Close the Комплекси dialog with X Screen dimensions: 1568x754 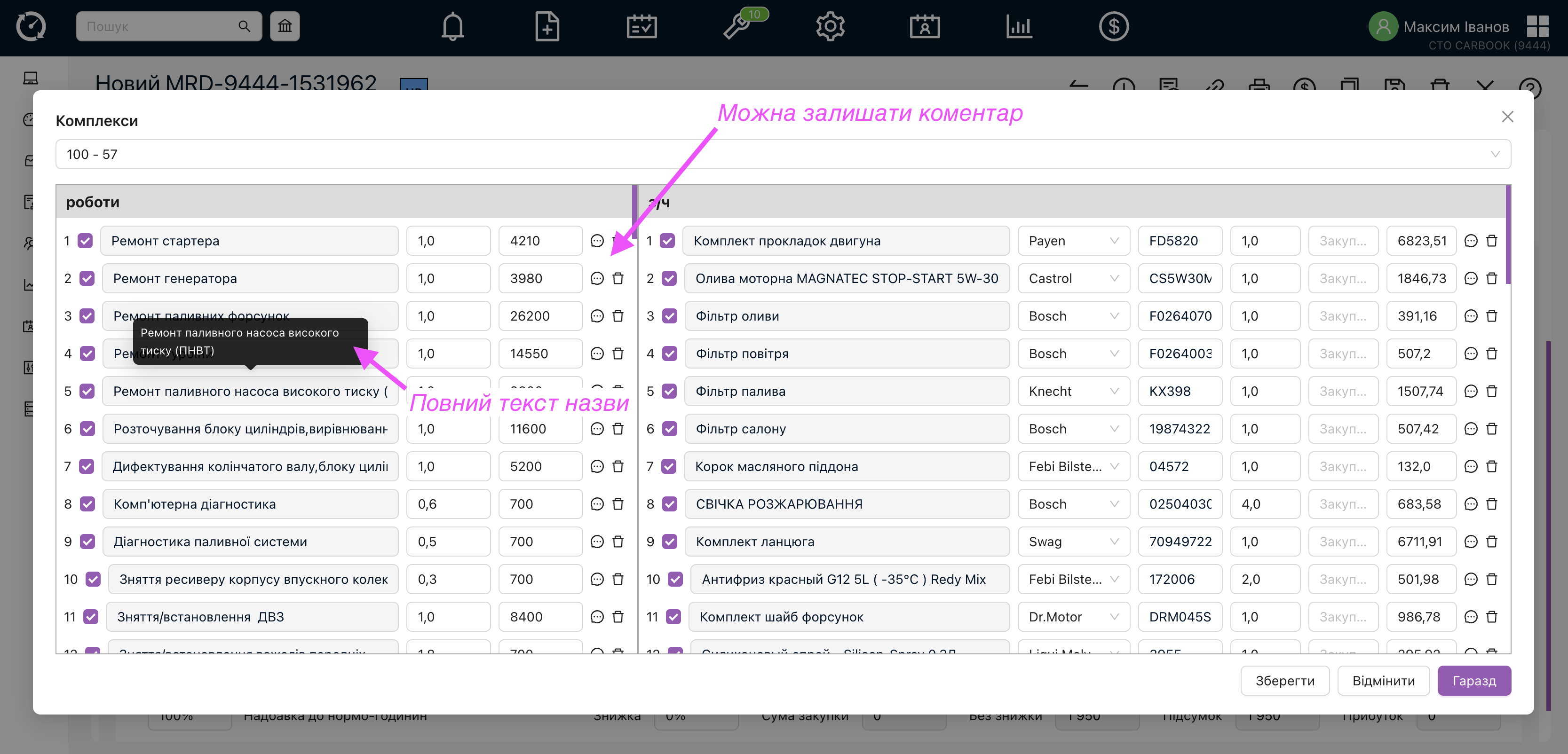pos(1507,116)
